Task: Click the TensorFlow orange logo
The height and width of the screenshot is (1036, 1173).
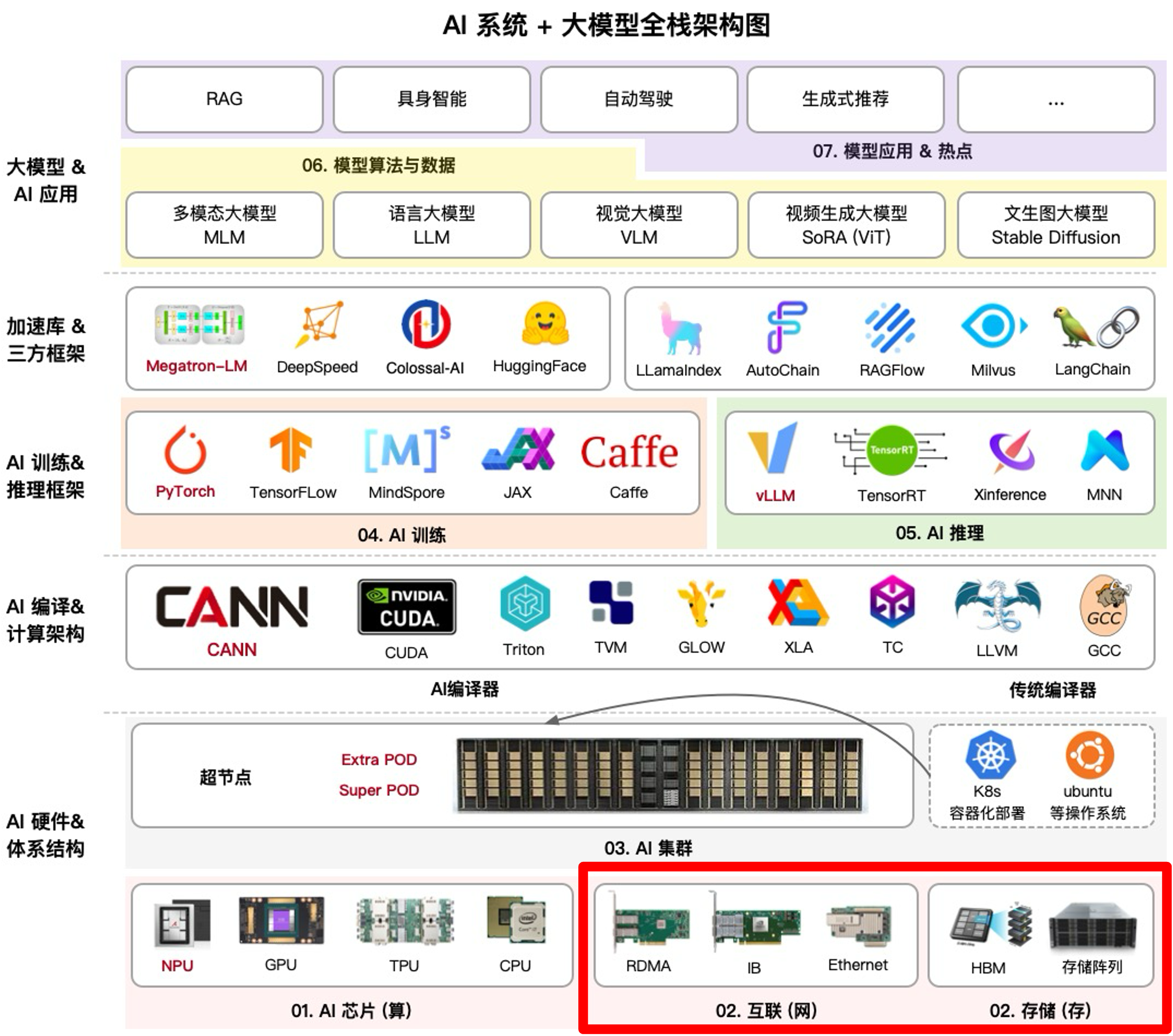Action: tap(291, 450)
